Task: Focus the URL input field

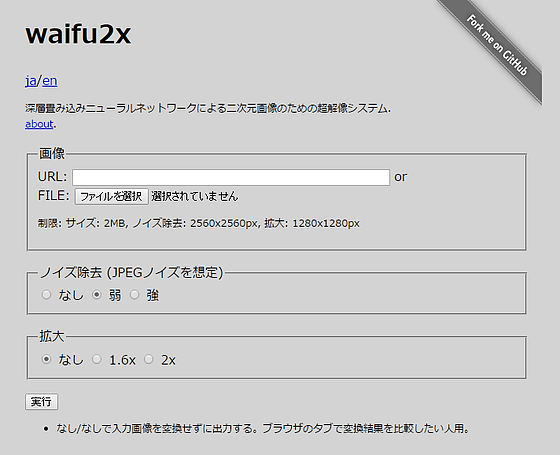Action: click(231, 177)
